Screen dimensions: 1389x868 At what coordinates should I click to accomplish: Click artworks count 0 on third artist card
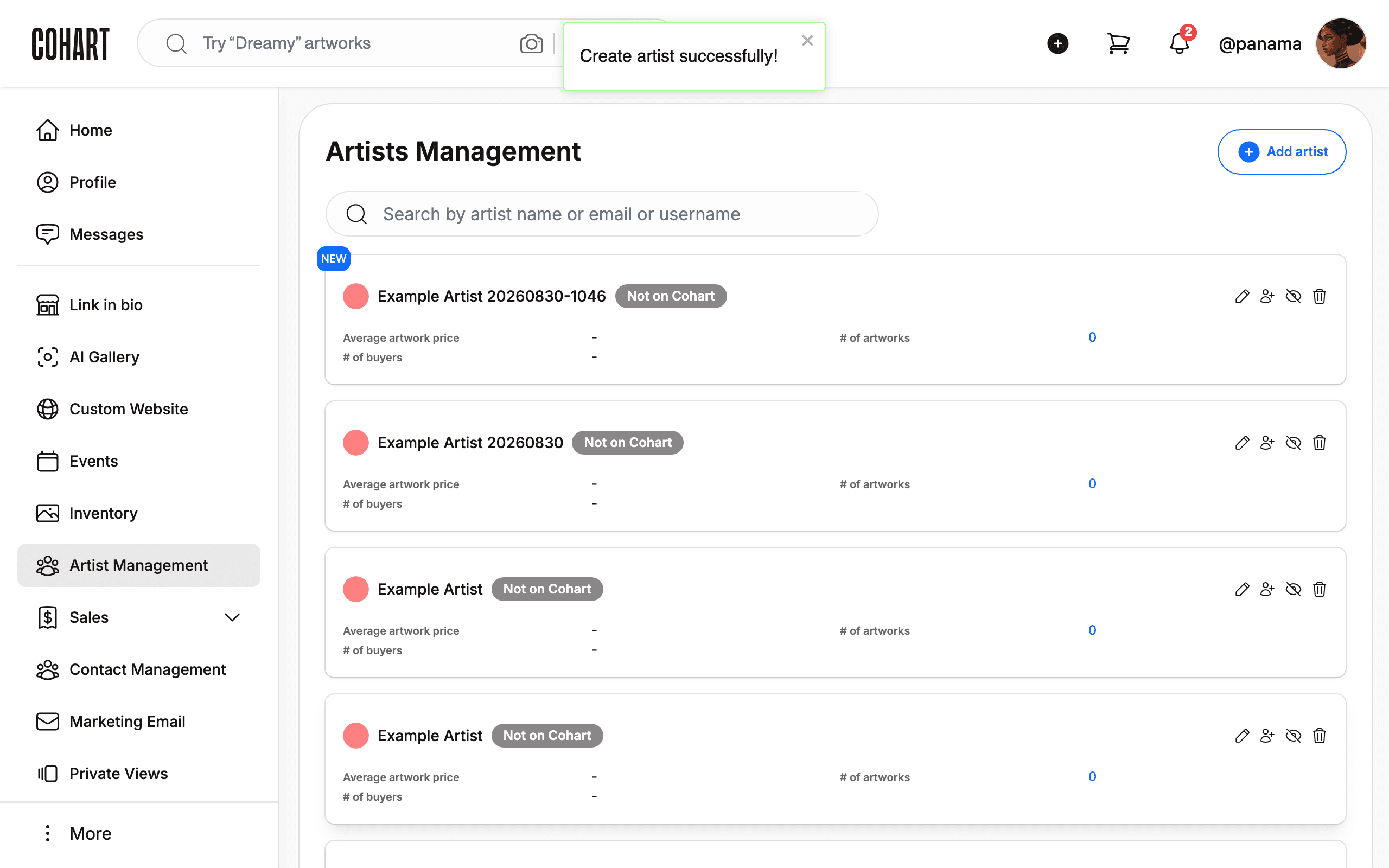click(1092, 630)
